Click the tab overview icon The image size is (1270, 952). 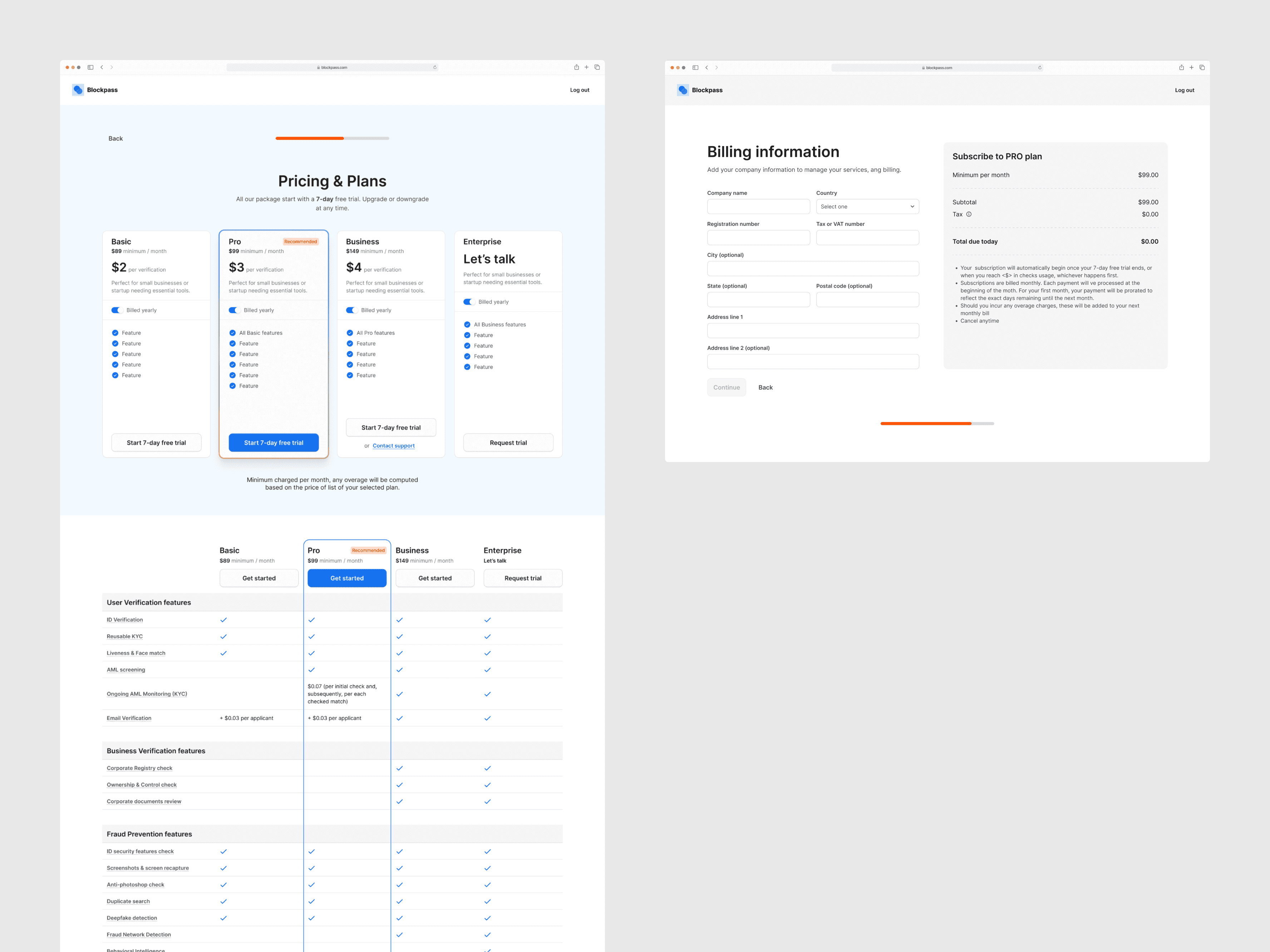point(596,67)
